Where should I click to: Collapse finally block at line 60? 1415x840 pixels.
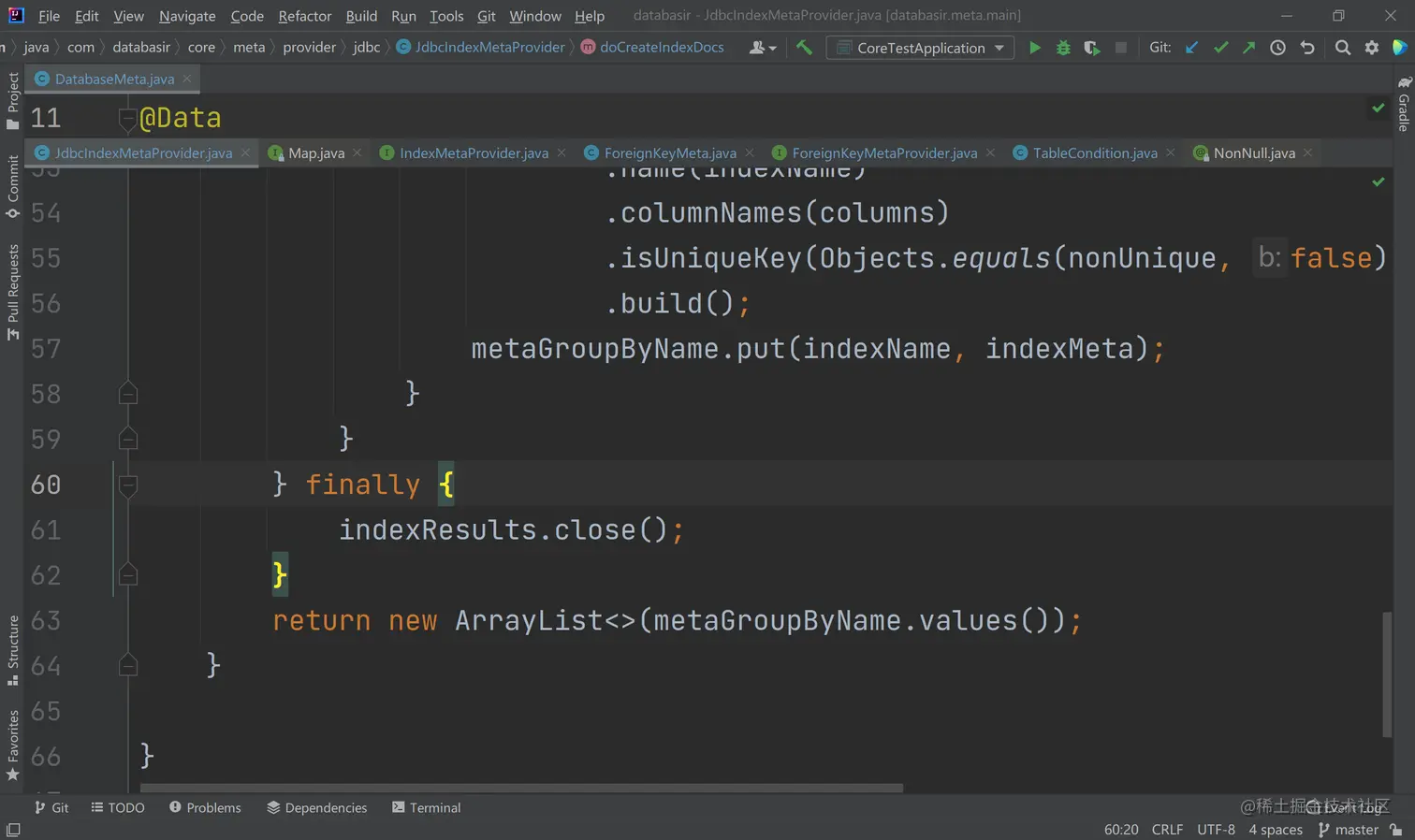128,485
